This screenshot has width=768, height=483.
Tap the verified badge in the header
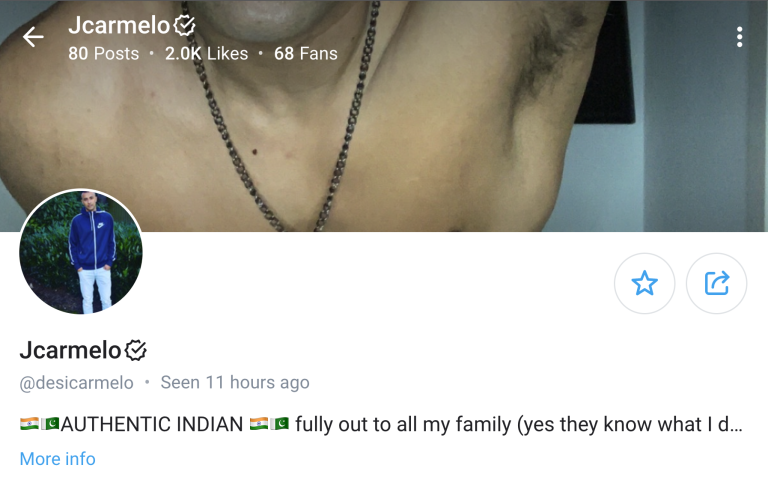click(x=185, y=25)
